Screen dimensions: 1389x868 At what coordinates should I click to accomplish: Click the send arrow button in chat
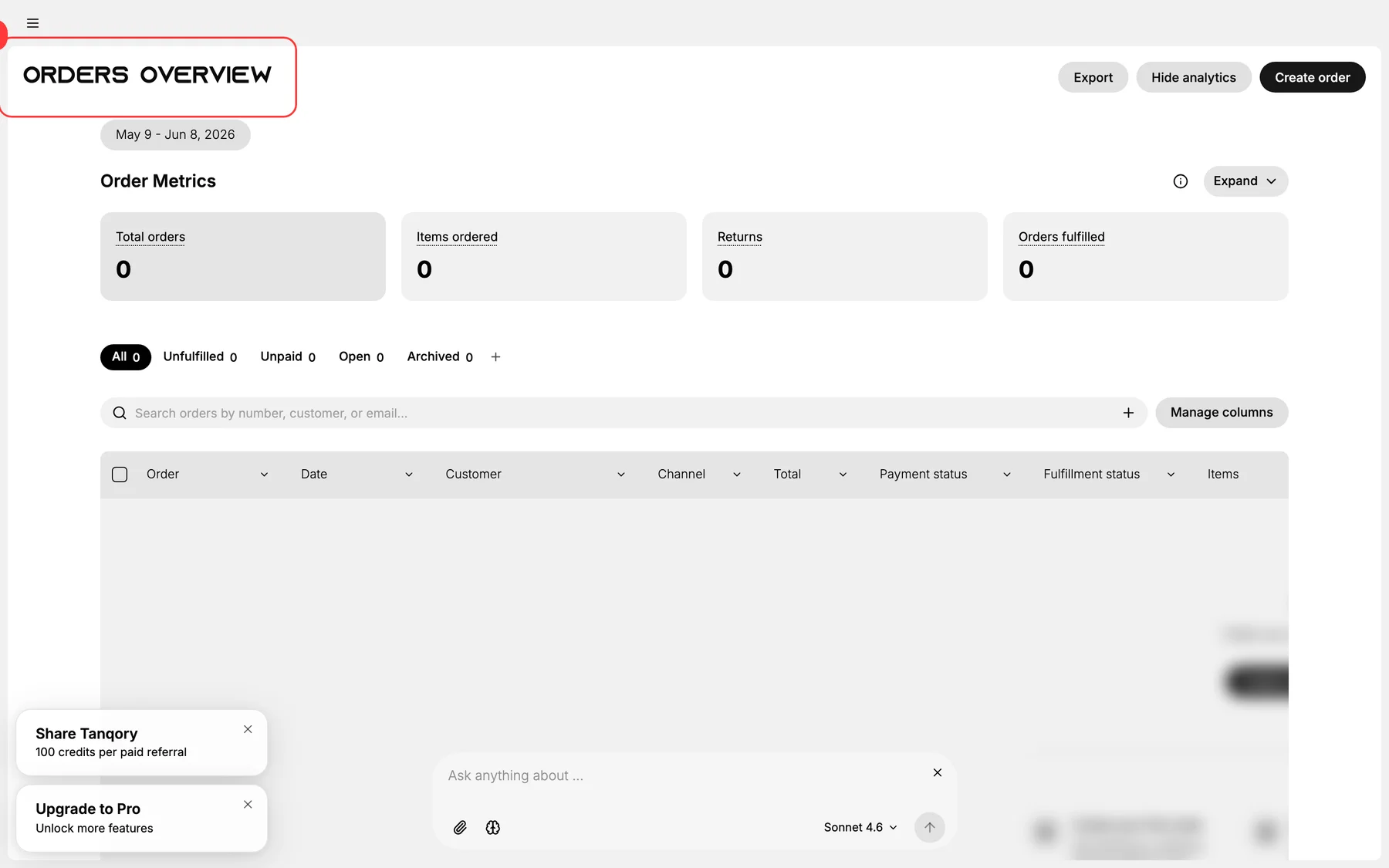tap(929, 827)
